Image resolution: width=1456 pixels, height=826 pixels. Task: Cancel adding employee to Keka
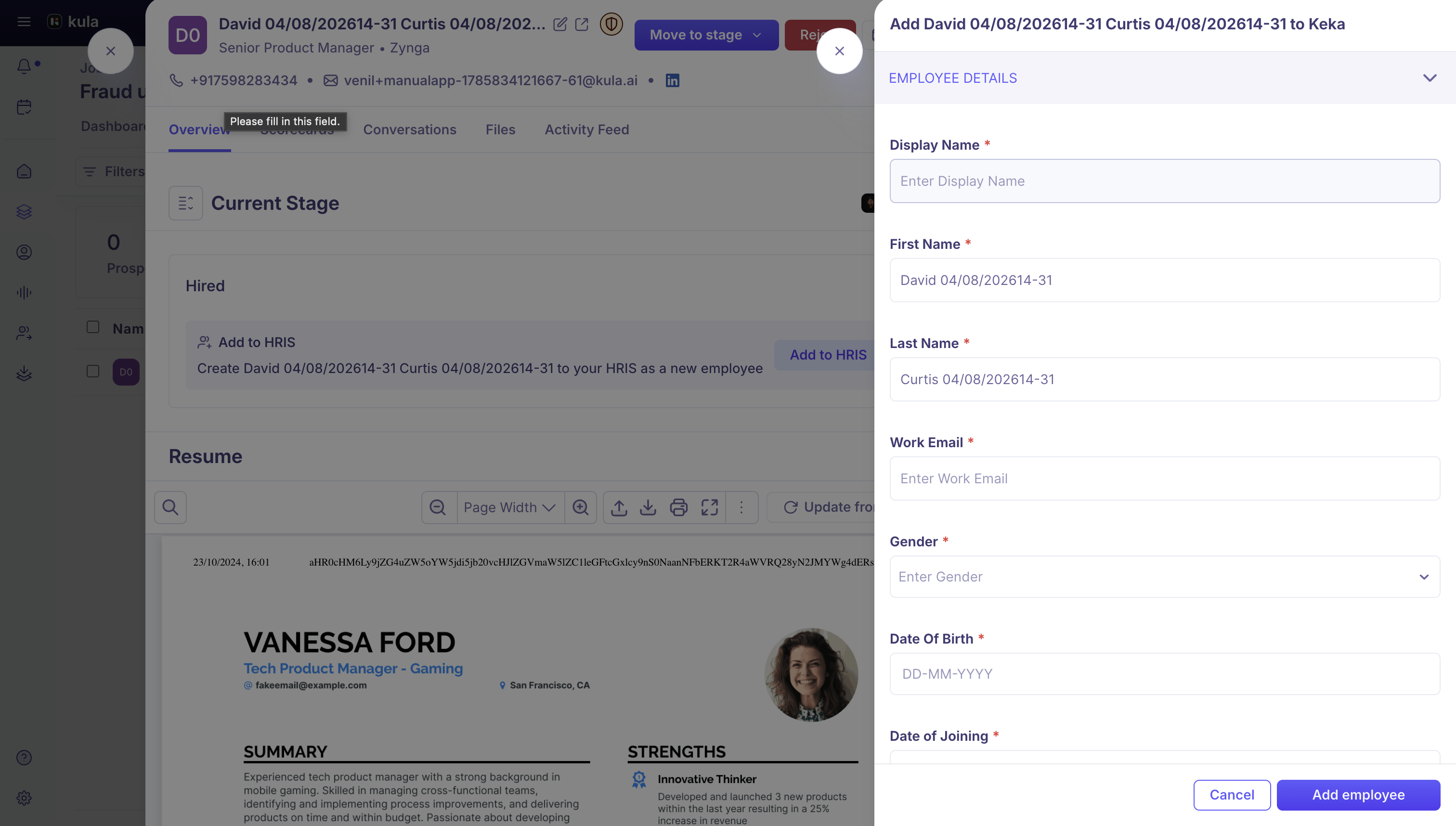(x=1232, y=795)
